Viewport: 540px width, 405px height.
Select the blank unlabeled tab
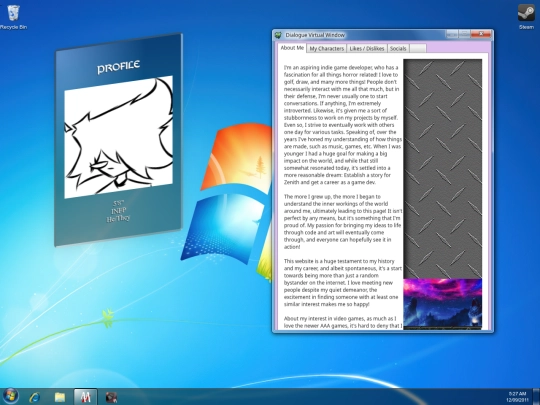pos(418,49)
